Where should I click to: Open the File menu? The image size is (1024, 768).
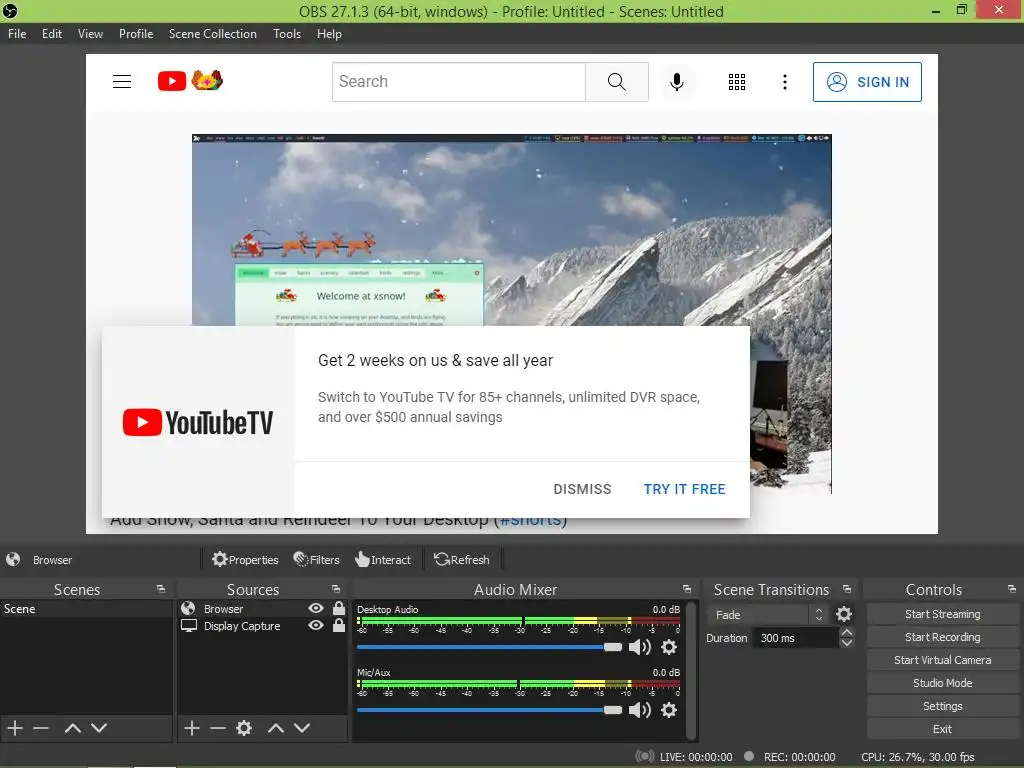(x=17, y=33)
